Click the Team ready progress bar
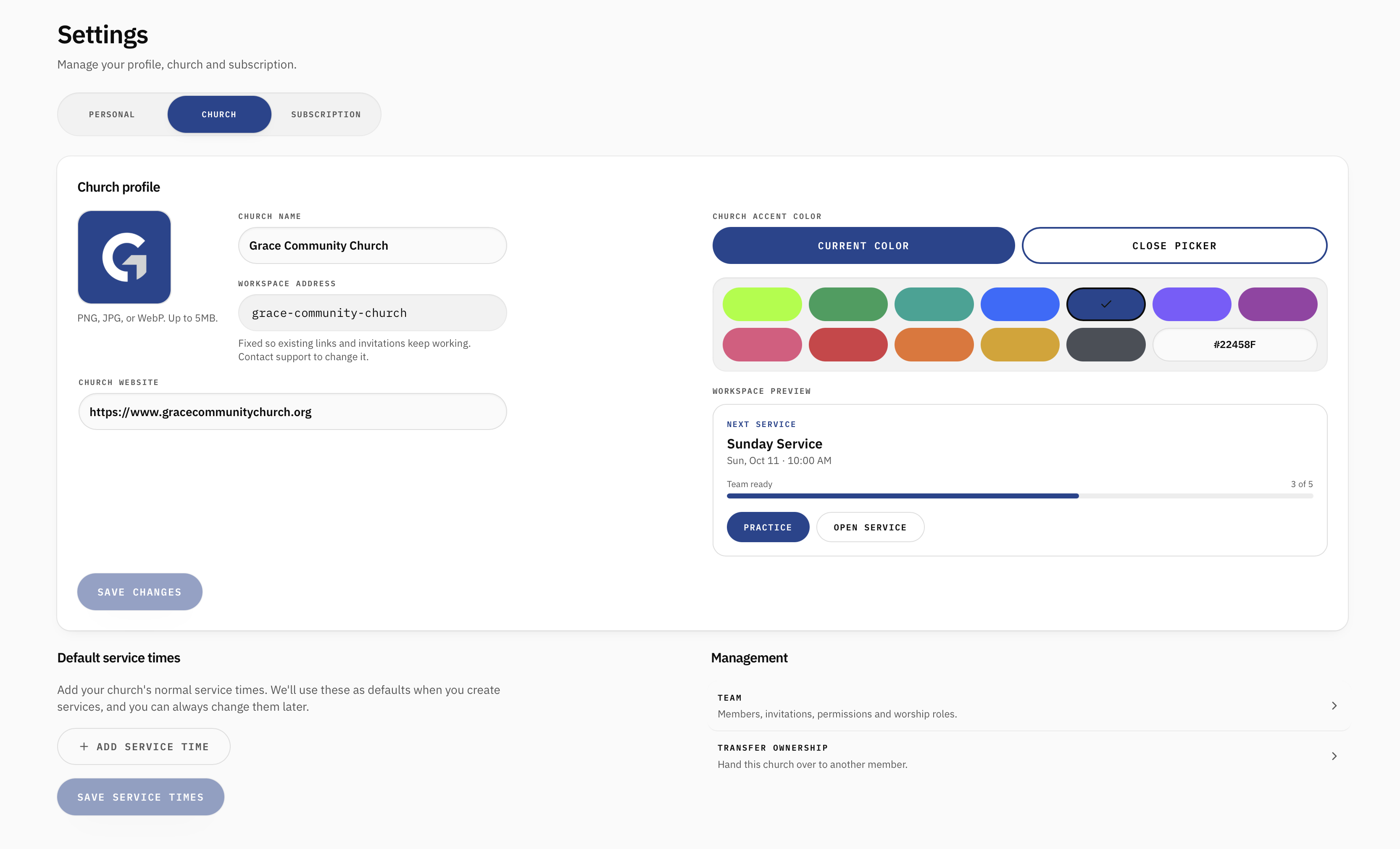The width and height of the screenshot is (1400, 849). (1020, 496)
